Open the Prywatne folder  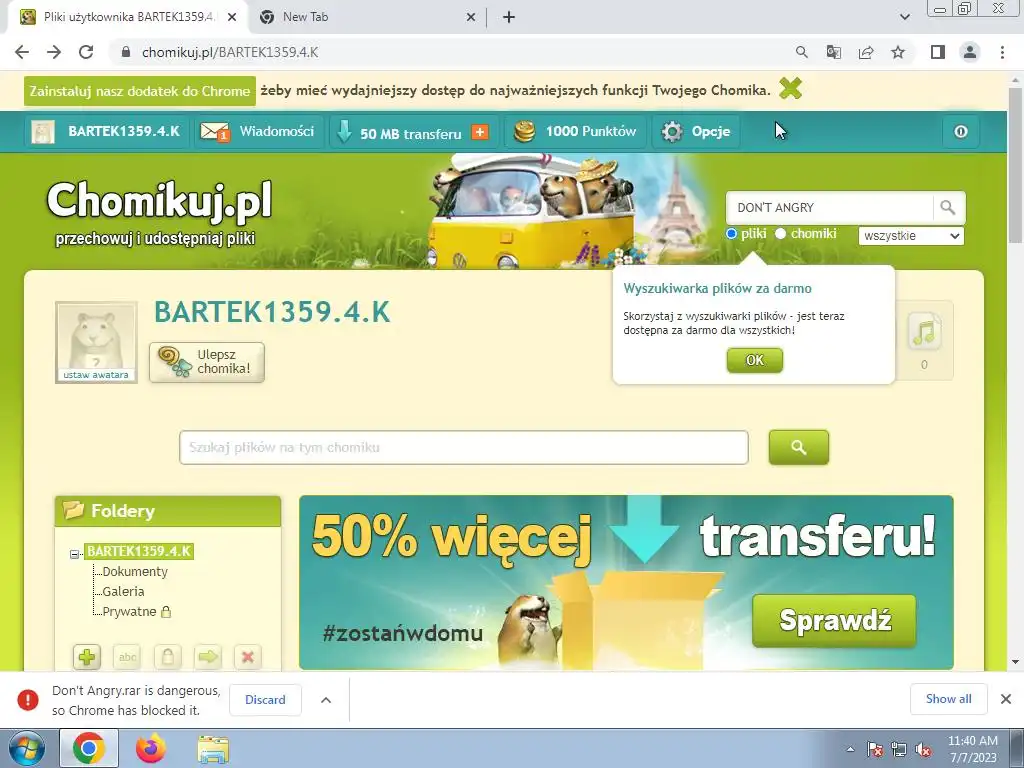coord(129,612)
